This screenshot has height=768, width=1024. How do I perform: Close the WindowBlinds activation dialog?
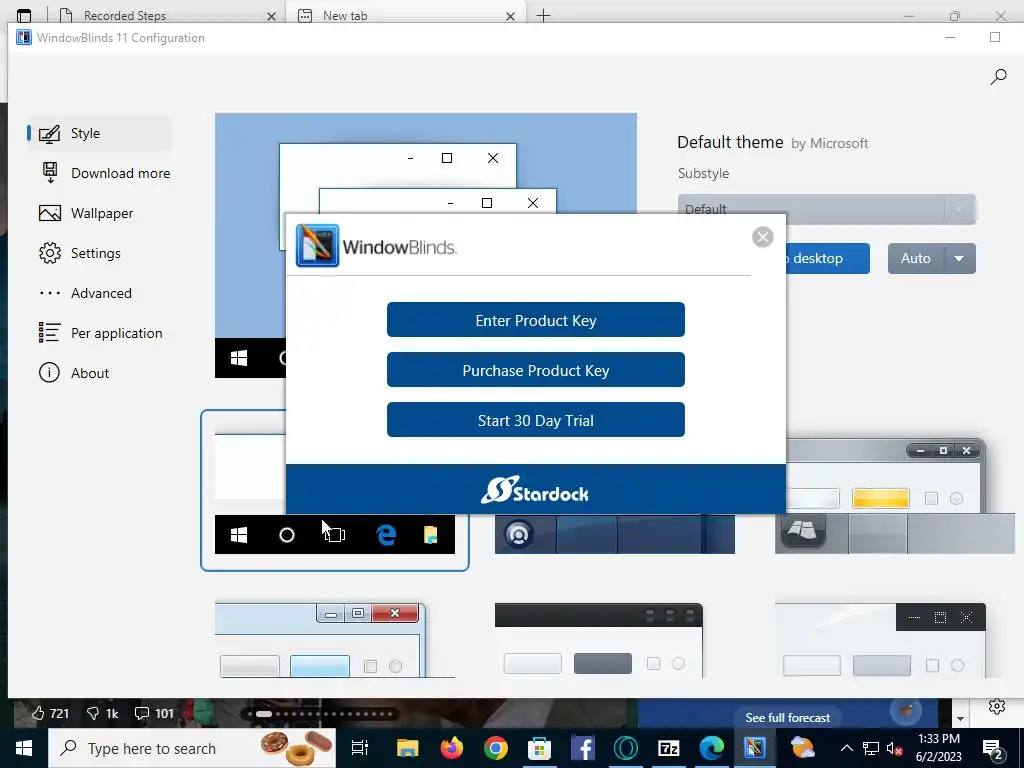(x=762, y=236)
